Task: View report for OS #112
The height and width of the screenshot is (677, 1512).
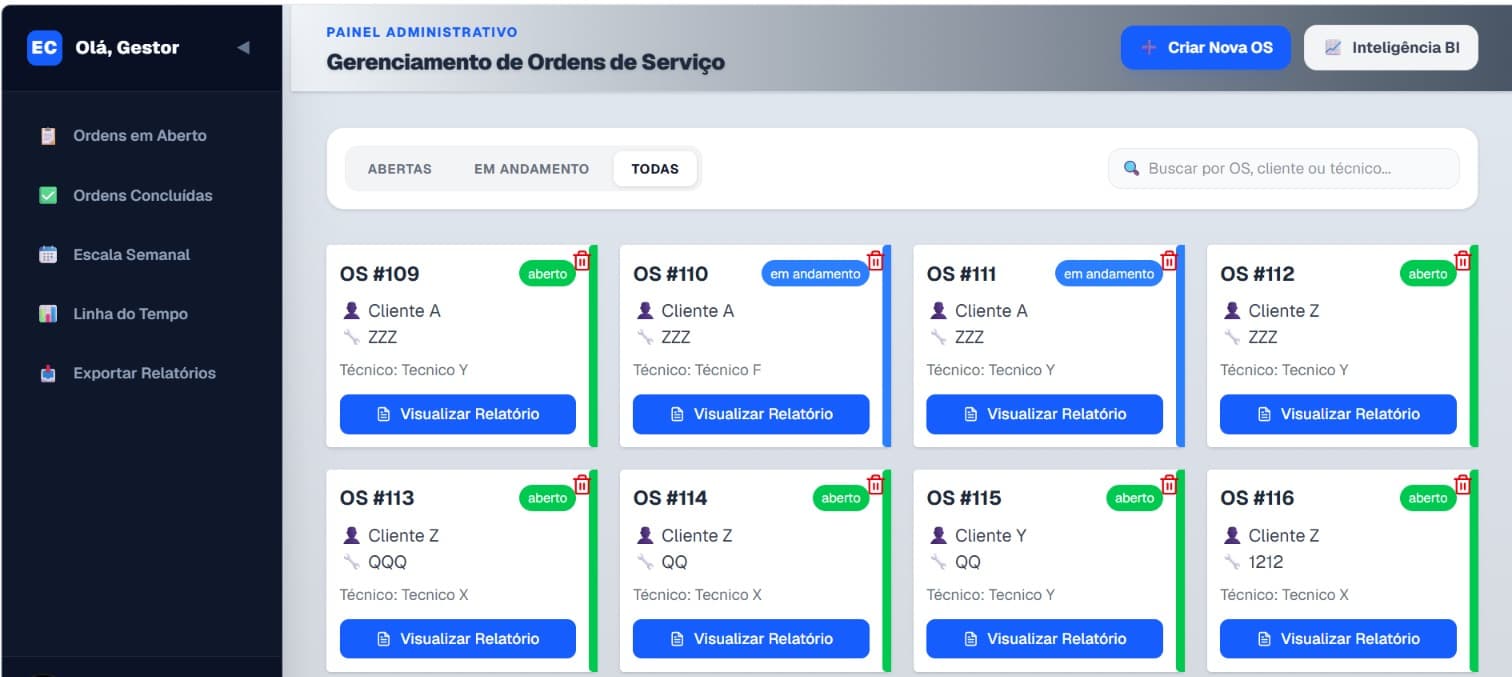Action: coord(1338,414)
